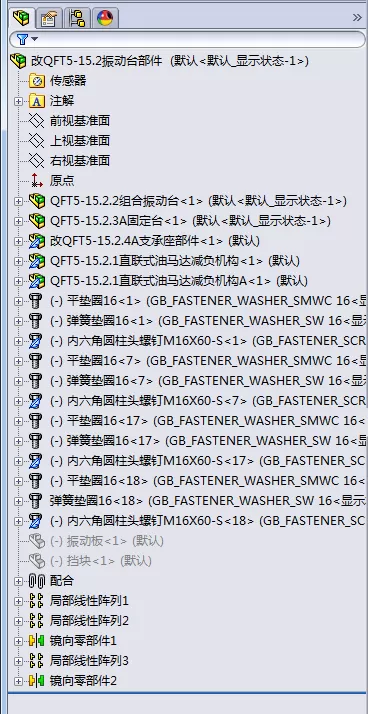Select the 局部线性阵列3 label
Viewport: 368px width, 714px height.
coord(89,661)
